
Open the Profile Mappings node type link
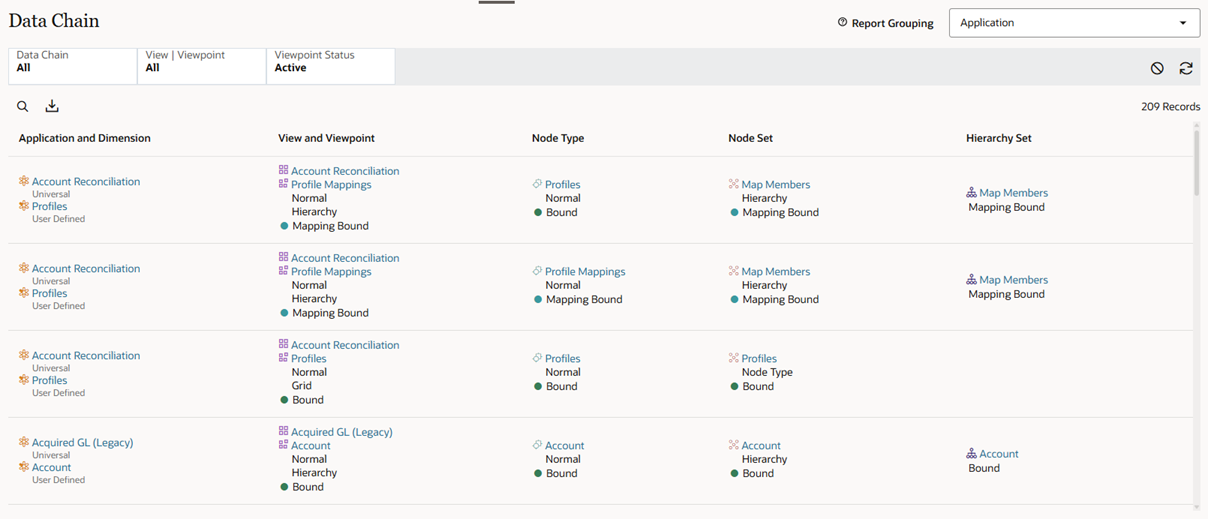pos(585,271)
